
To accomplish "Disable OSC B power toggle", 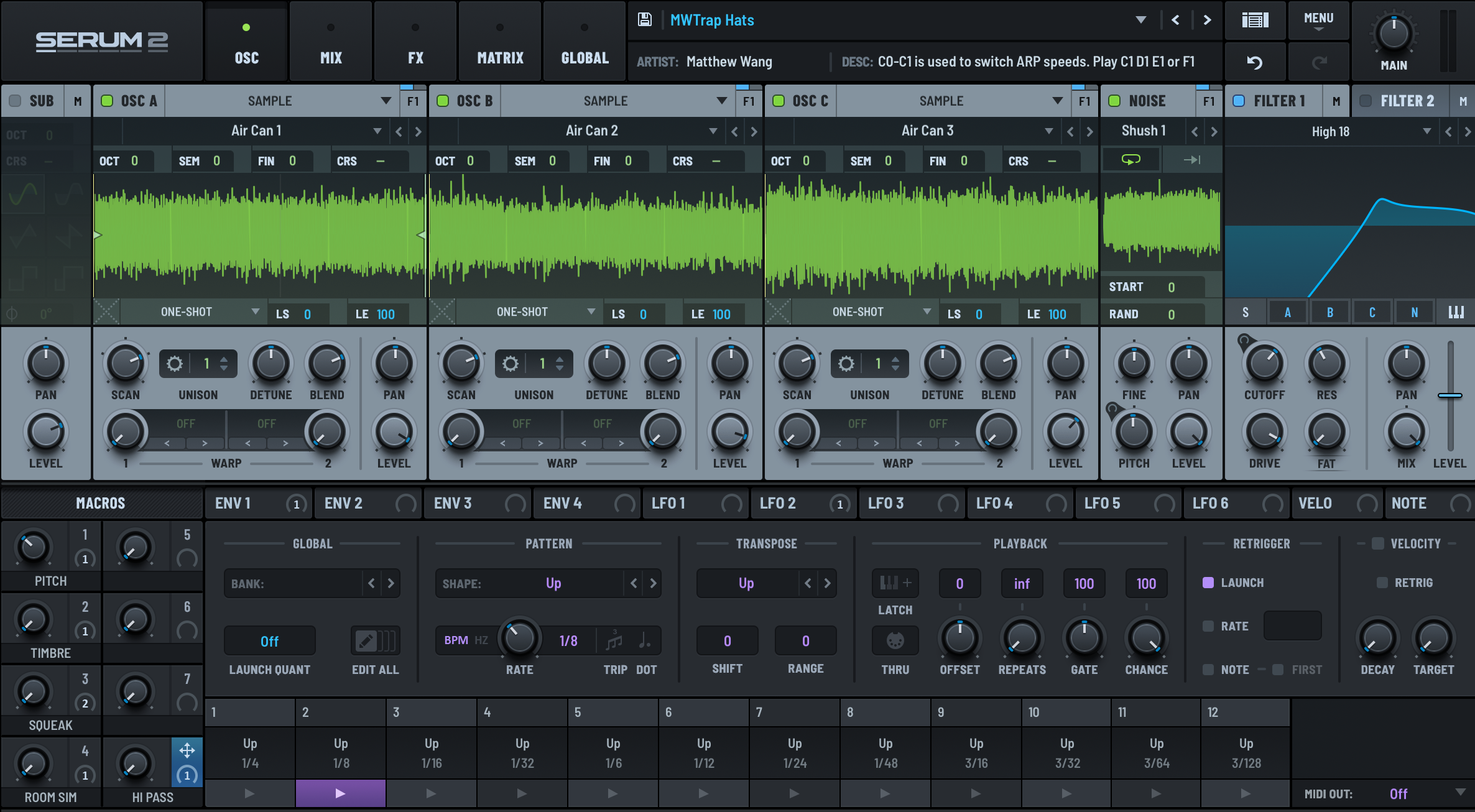I will pyautogui.click(x=443, y=101).
